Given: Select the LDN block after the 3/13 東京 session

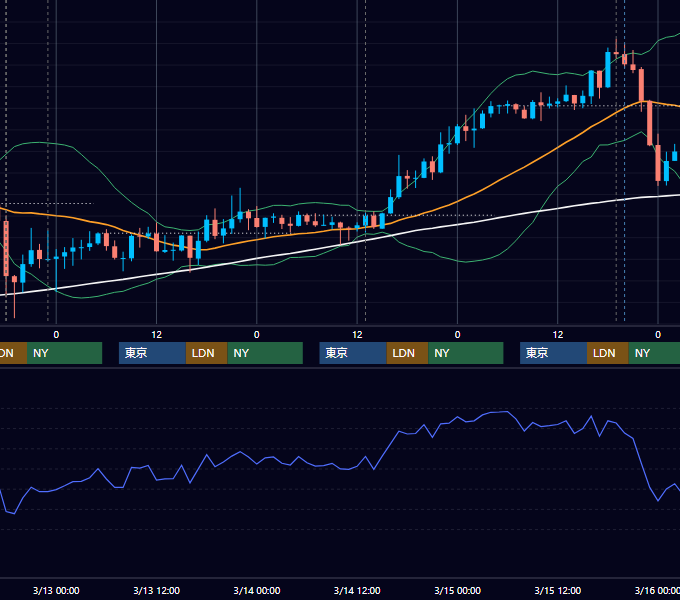Looking at the screenshot, I should click(206, 353).
